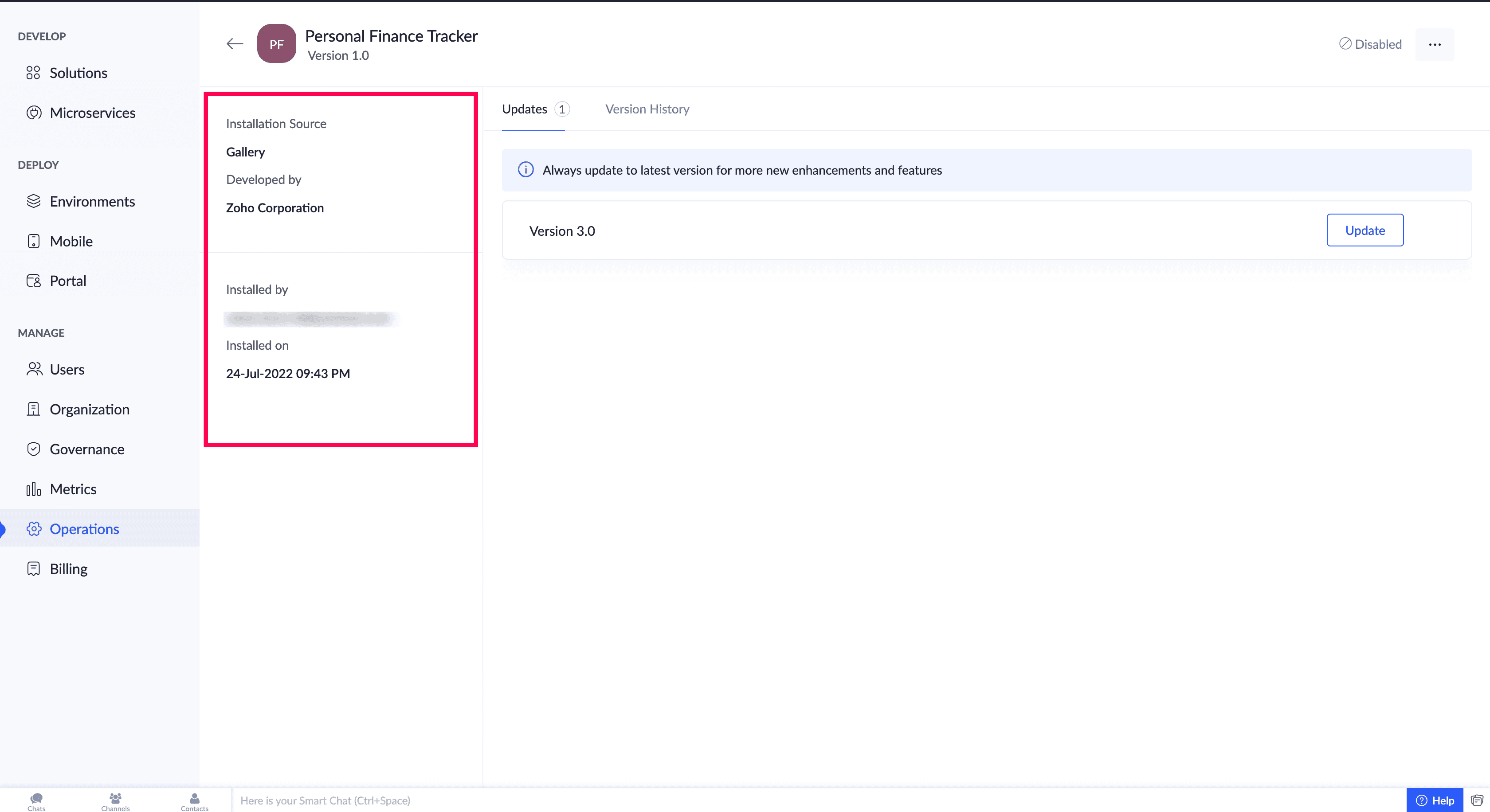Viewport: 1490px width, 812px height.
Task: Click the Disabled status indicator
Action: [1370, 44]
